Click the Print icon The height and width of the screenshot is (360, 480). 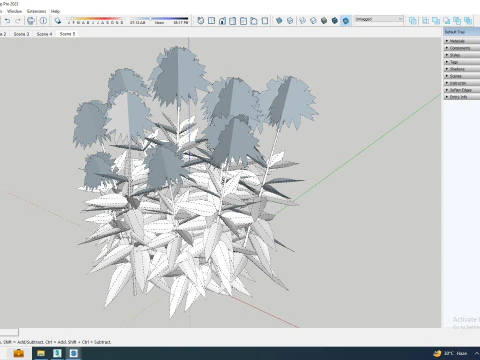pyautogui.click(x=31, y=21)
